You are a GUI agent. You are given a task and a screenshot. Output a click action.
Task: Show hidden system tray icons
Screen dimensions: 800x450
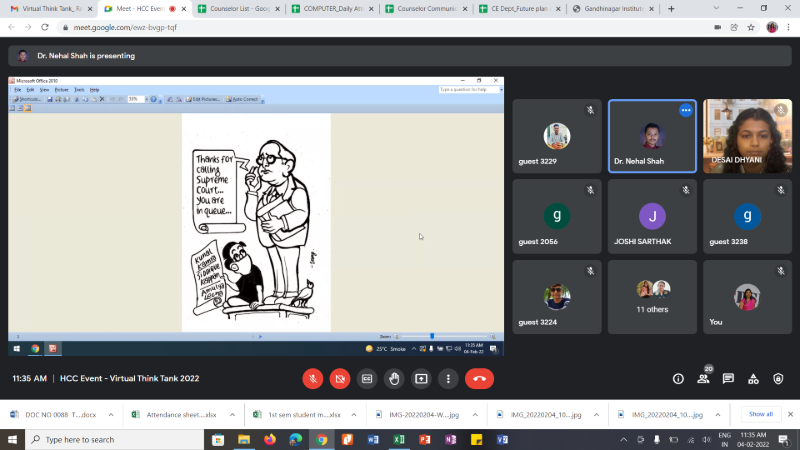pyautogui.click(x=623, y=439)
